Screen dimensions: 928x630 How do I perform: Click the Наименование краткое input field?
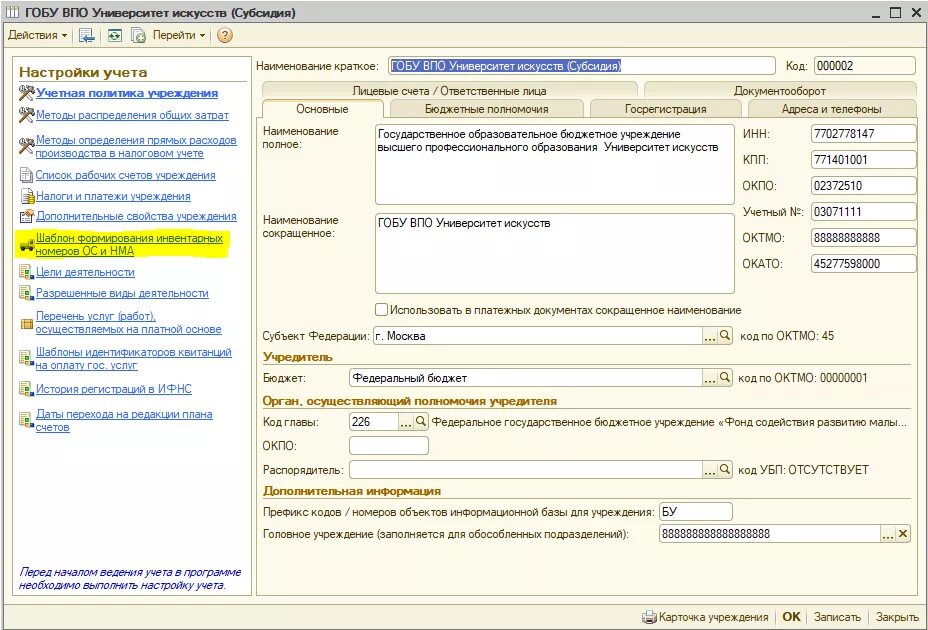click(582, 66)
